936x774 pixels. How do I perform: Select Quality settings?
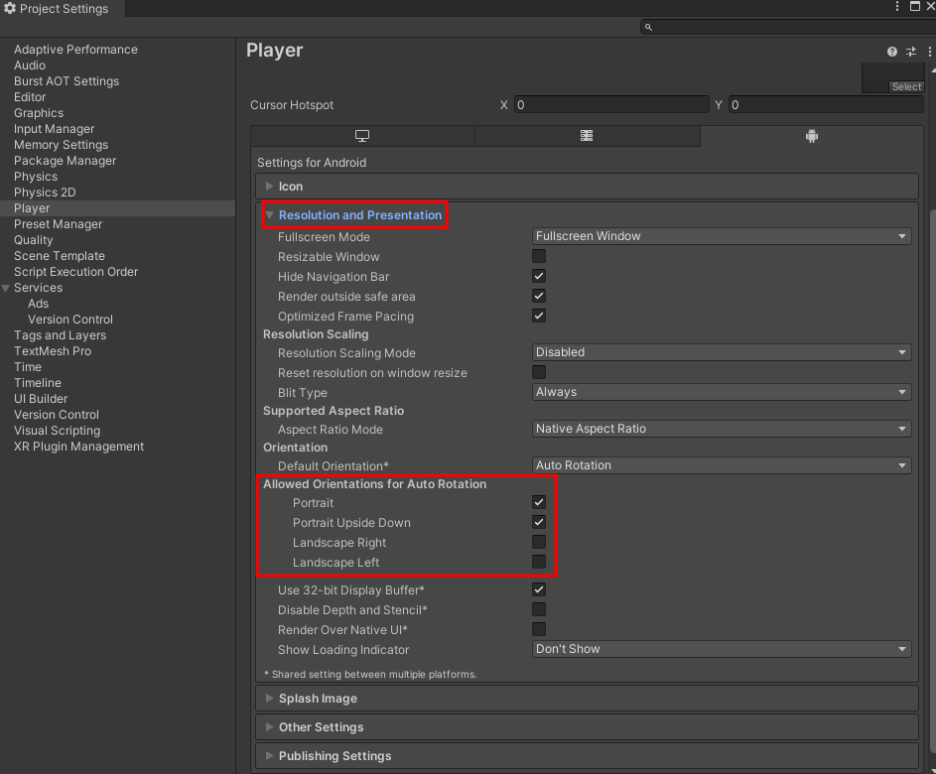(x=33, y=240)
